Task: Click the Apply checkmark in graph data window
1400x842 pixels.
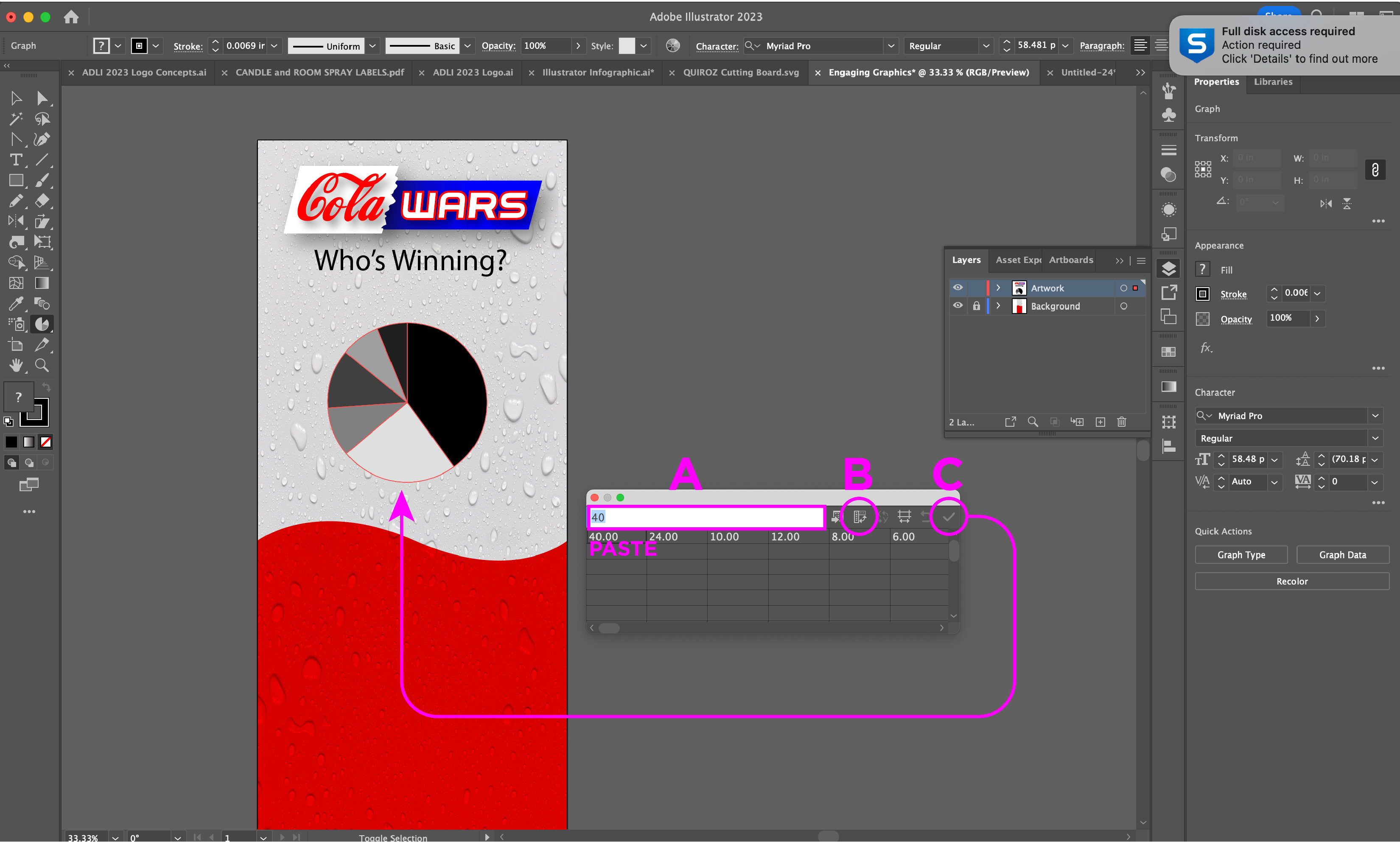Action: (948, 517)
